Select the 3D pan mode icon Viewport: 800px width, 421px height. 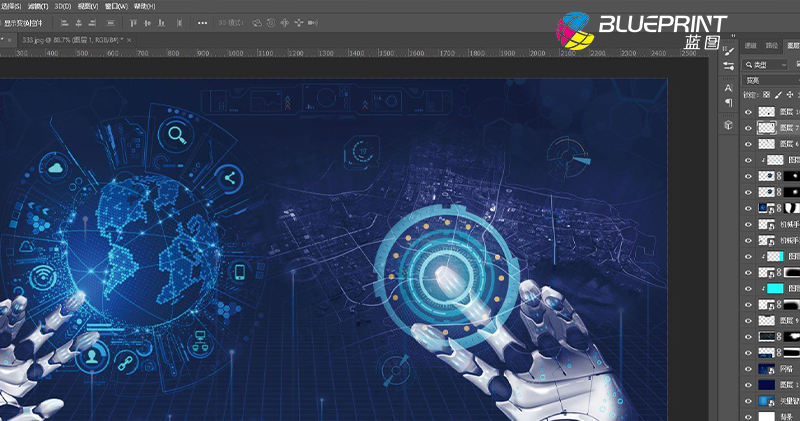coord(285,23)
